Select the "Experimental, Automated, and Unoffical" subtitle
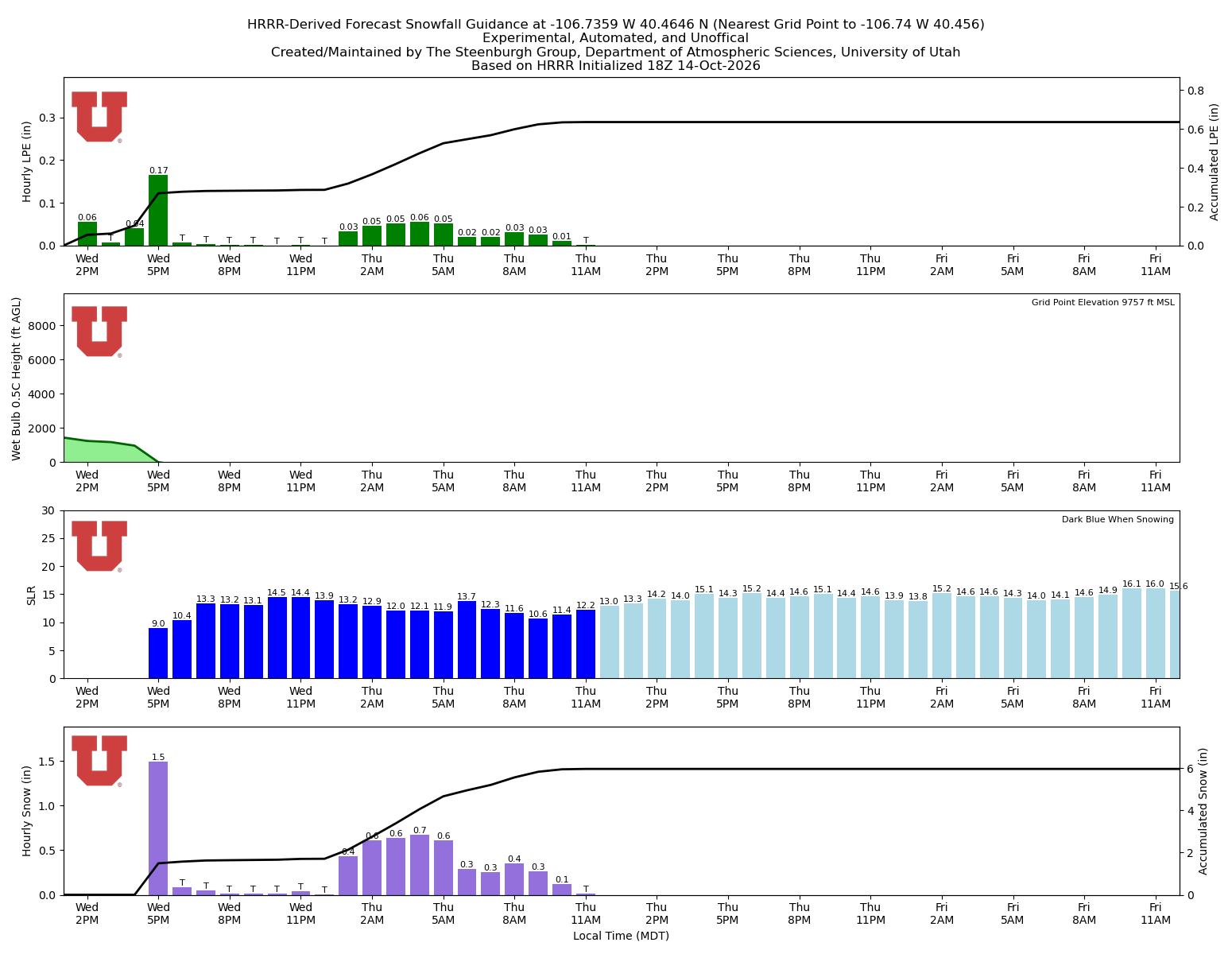1232x954 pixels. point(616,38)
